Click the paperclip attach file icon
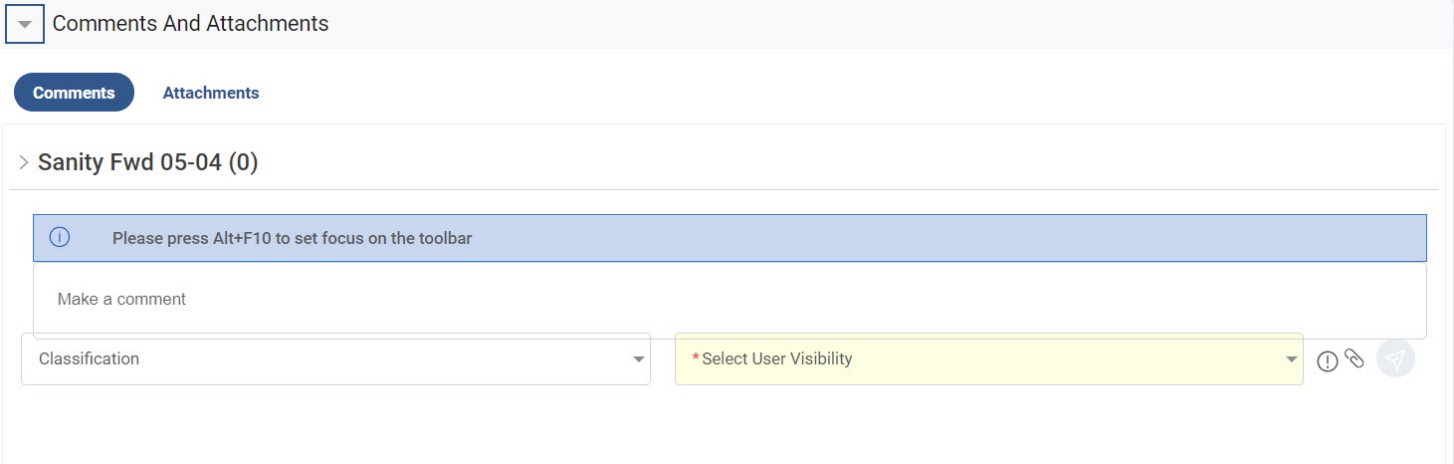1454x464 pixels. [1354, 358]
